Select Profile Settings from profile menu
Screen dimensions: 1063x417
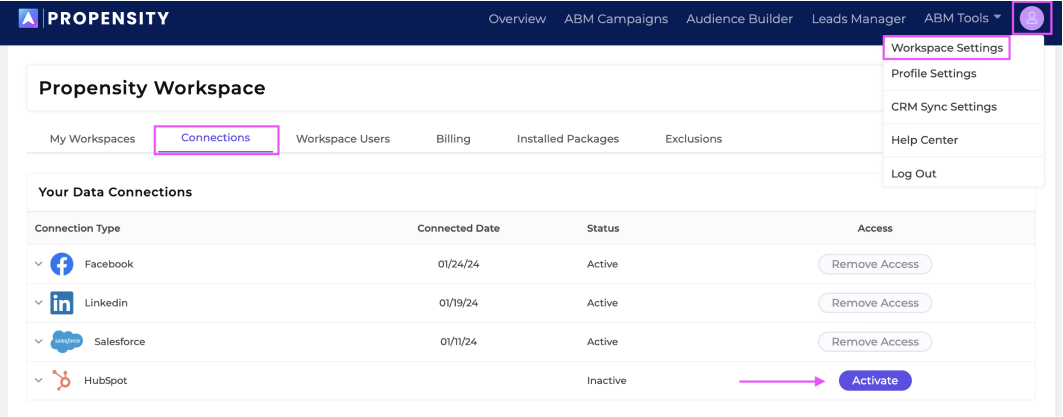point(934,73)
